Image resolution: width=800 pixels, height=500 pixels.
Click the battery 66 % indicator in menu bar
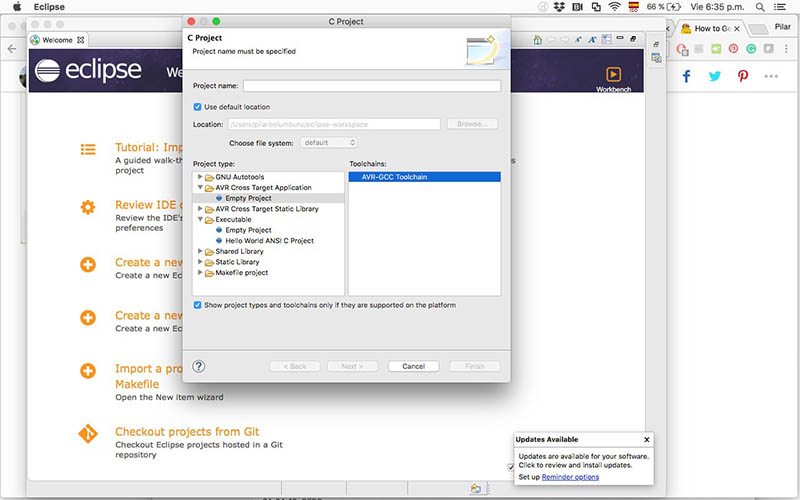663,7
